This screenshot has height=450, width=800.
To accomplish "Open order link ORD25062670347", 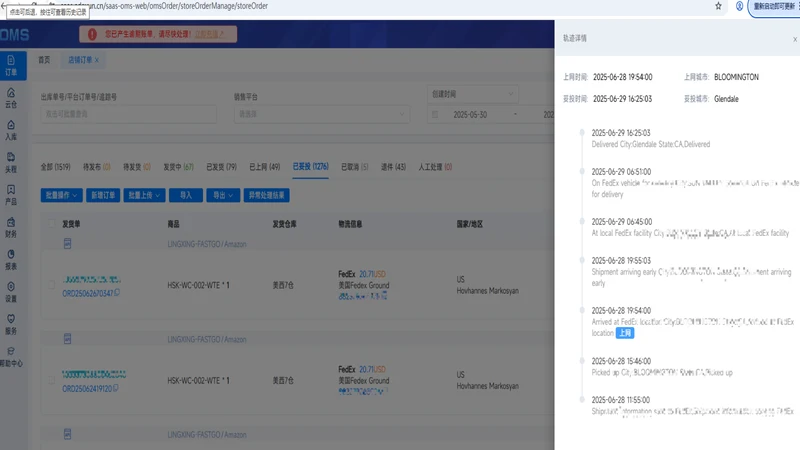I will click(x=87, y=293).
